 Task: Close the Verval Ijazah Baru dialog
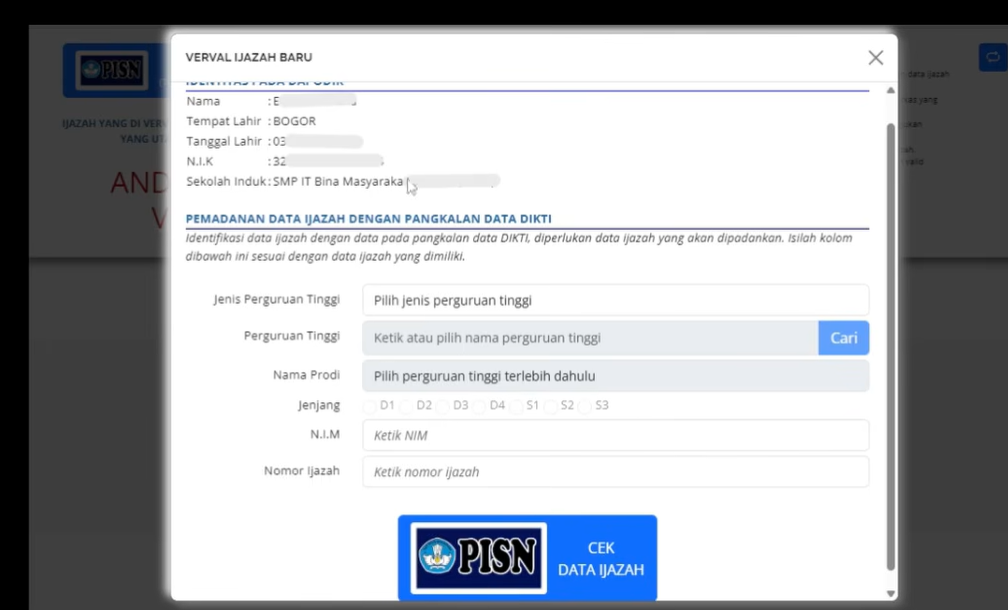pos(875,58)
